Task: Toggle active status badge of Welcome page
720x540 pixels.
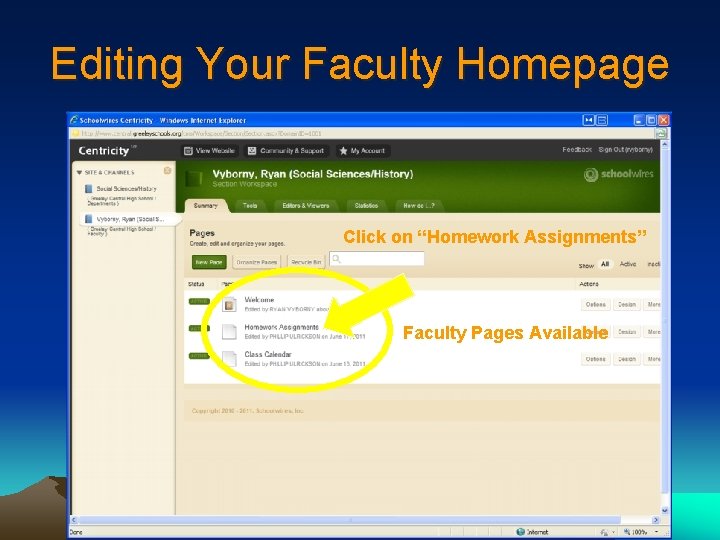Action: pos(199,301)
